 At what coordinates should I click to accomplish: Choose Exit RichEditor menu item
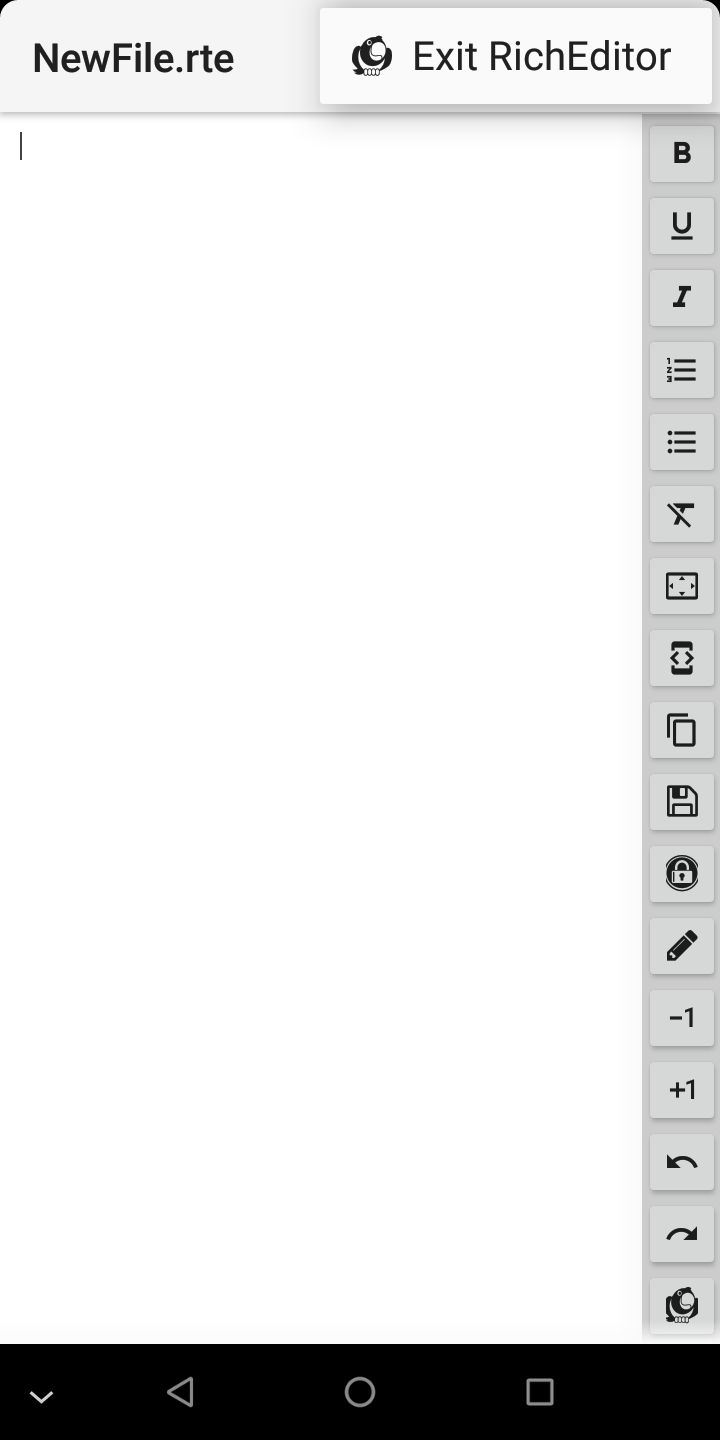pyautogui.click(x=516, y=56)
